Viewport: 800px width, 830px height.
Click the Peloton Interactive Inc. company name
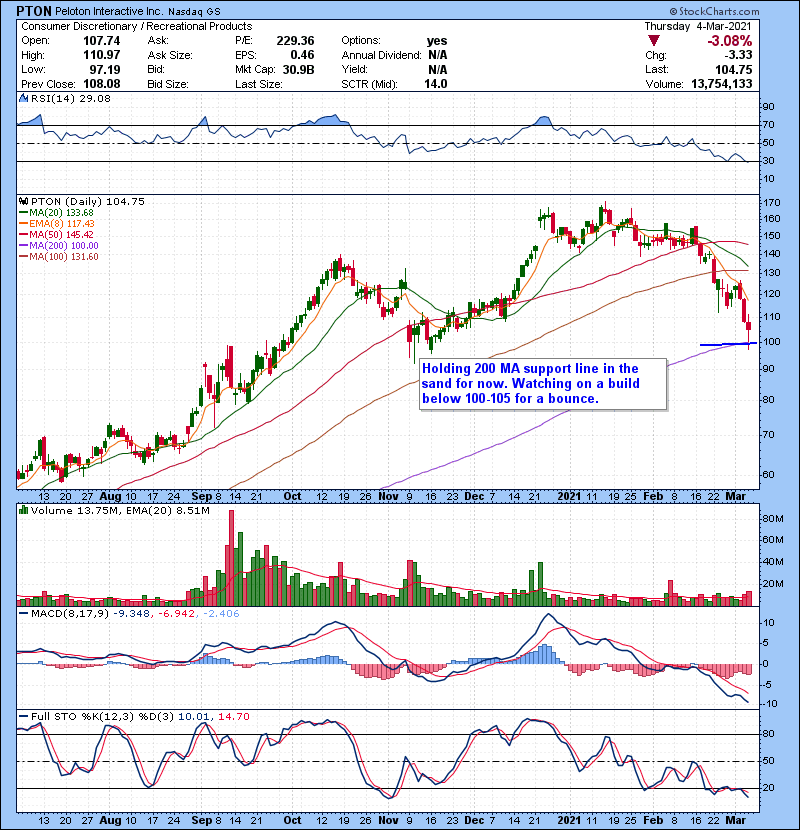tap(109, 11)
